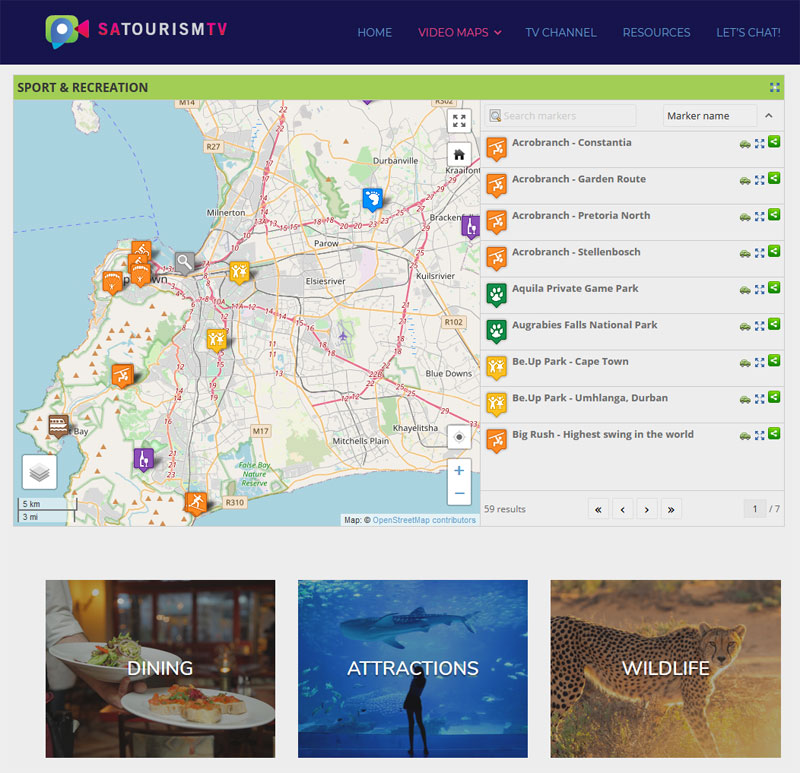Click the purple wine marker near Brackenfell
Screen dimensions: 800x773
click(x=471, y=227)
